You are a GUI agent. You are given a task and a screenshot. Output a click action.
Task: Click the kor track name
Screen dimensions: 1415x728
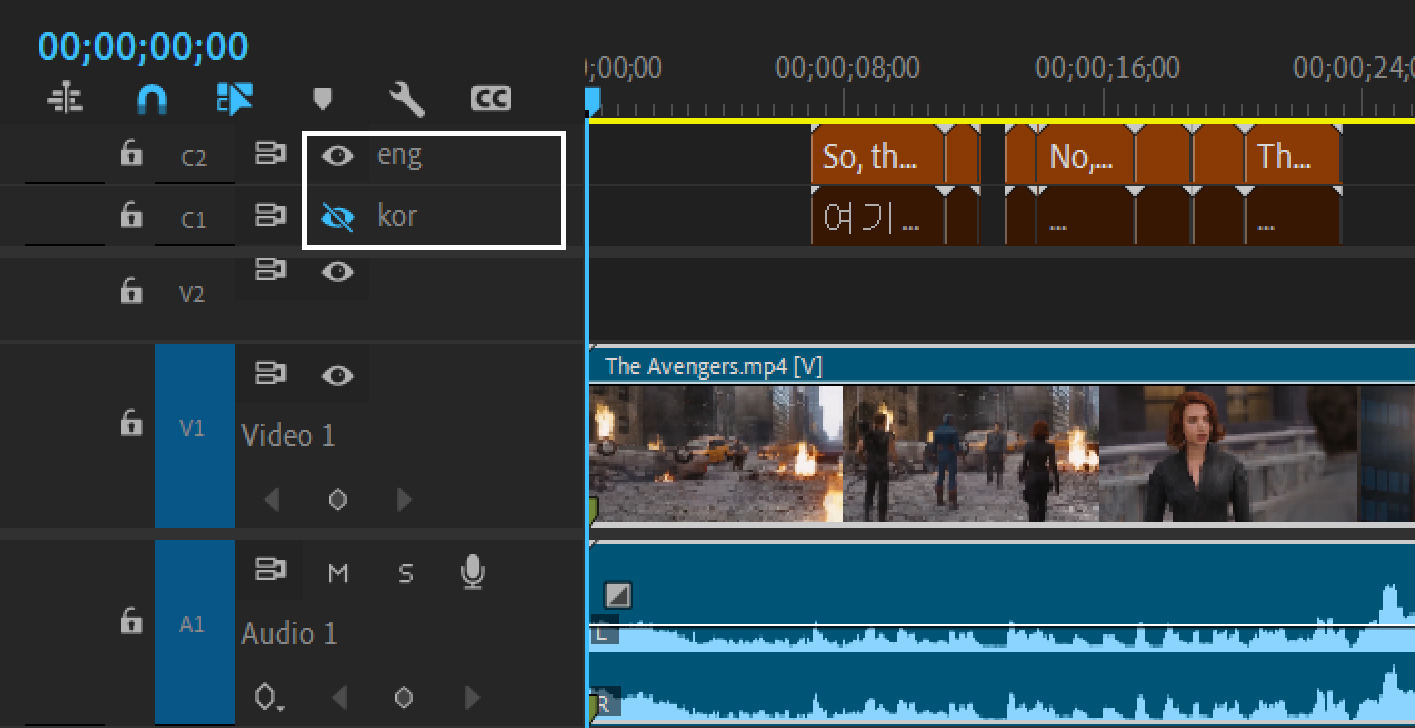point(397,215)
